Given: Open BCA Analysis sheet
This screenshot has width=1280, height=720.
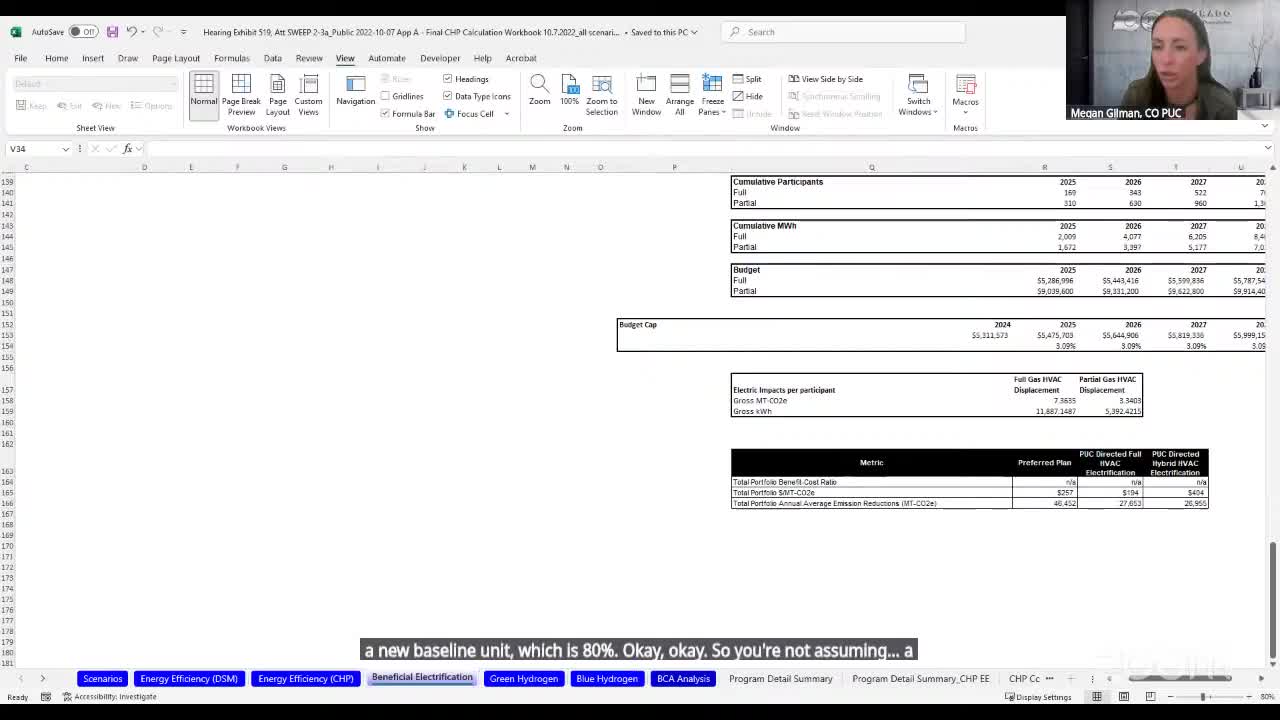Looking at the screenshot, I should pos(683,679).
